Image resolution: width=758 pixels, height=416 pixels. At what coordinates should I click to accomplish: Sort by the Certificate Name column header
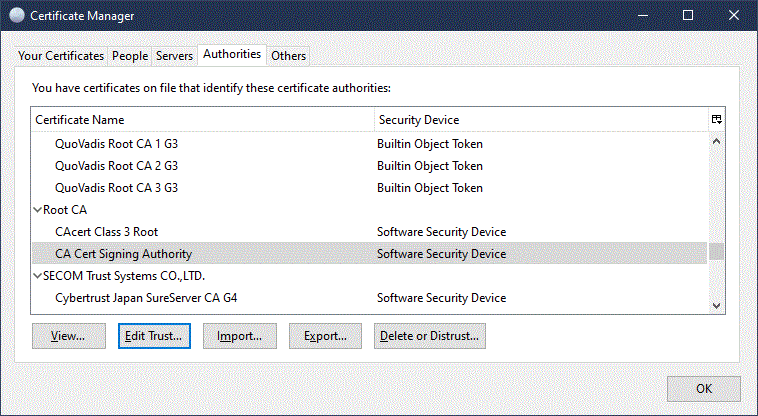point(200,119)
